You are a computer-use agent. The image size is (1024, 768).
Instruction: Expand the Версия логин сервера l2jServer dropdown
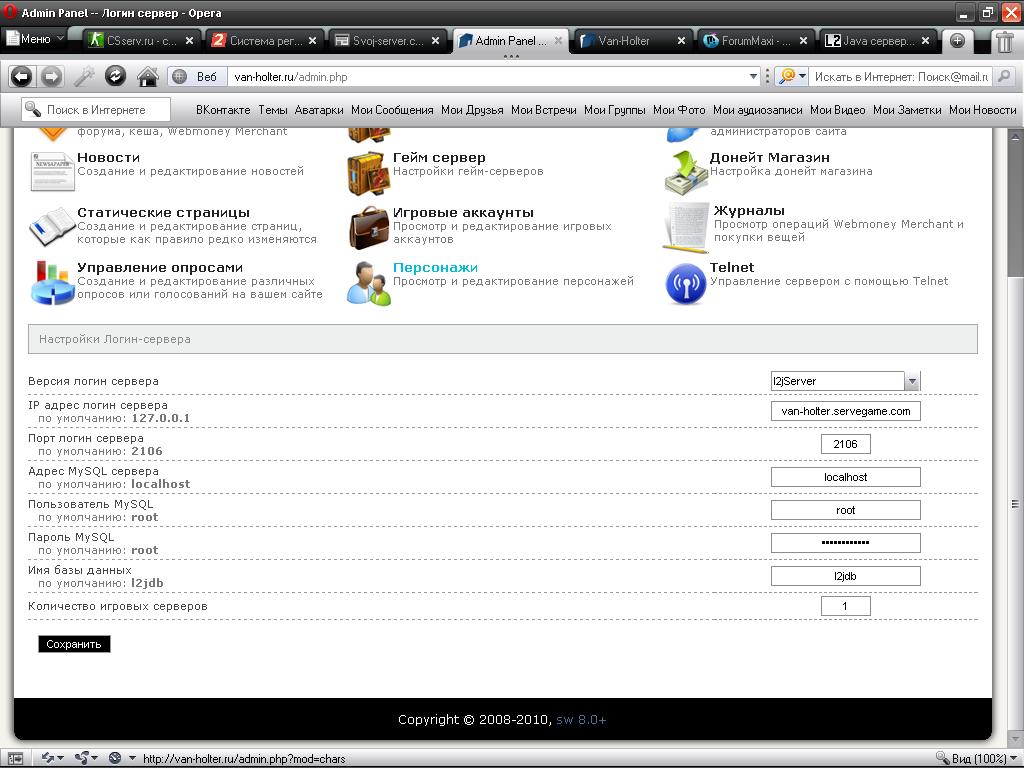click(845, 381)
